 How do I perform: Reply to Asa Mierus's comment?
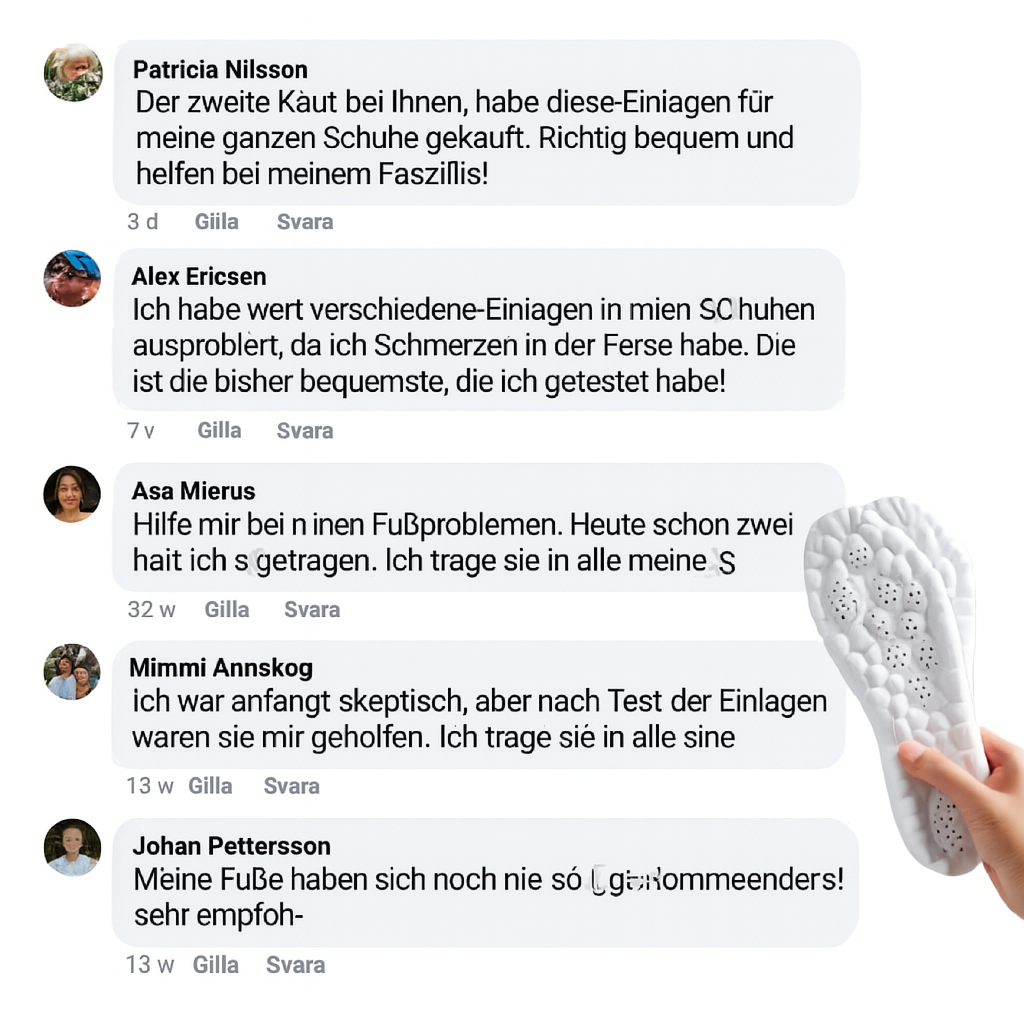tap(312, 609)
